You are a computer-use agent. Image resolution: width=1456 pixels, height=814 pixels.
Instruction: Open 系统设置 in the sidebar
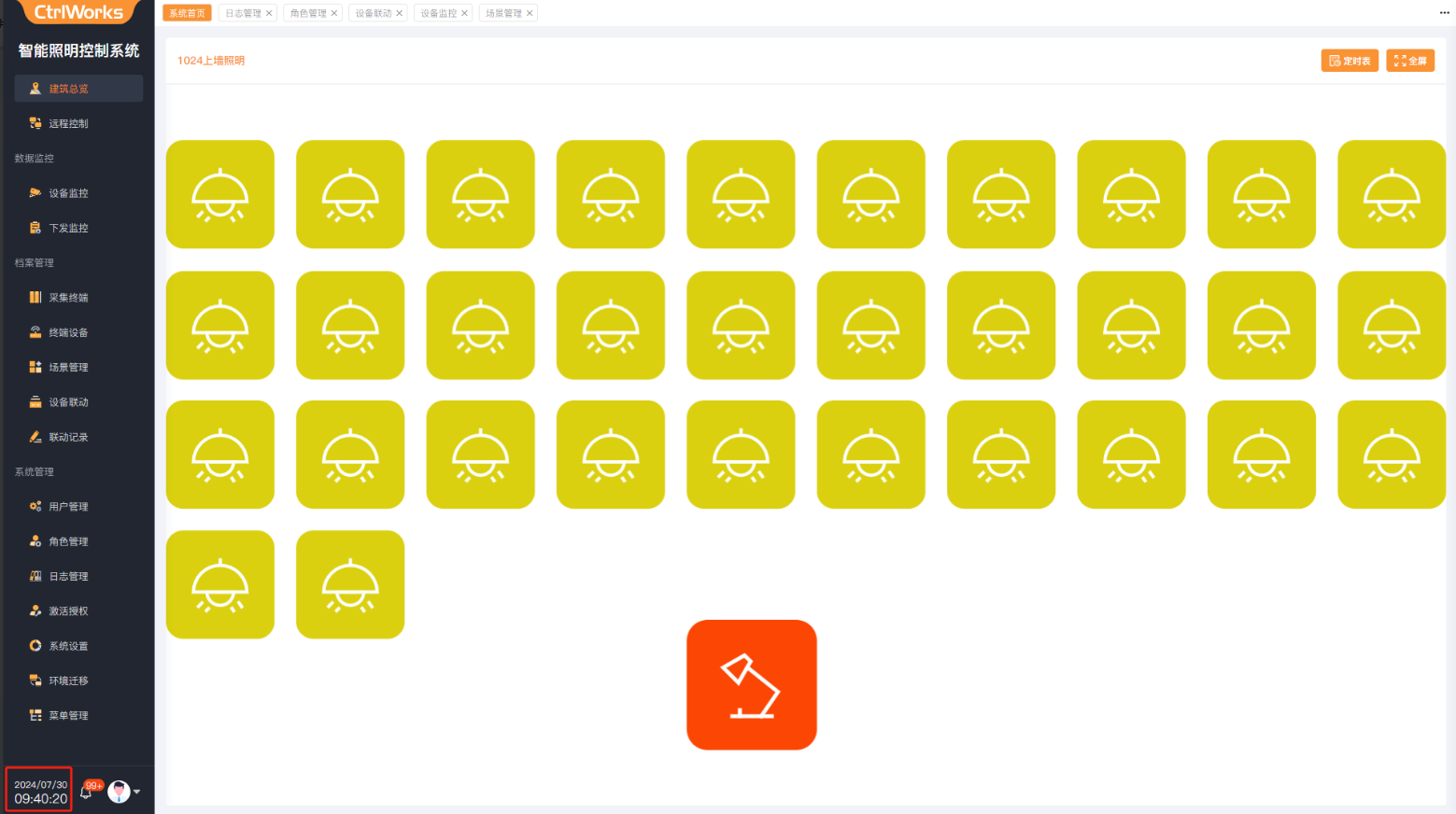pyautogui.click(x=68, y=646)
